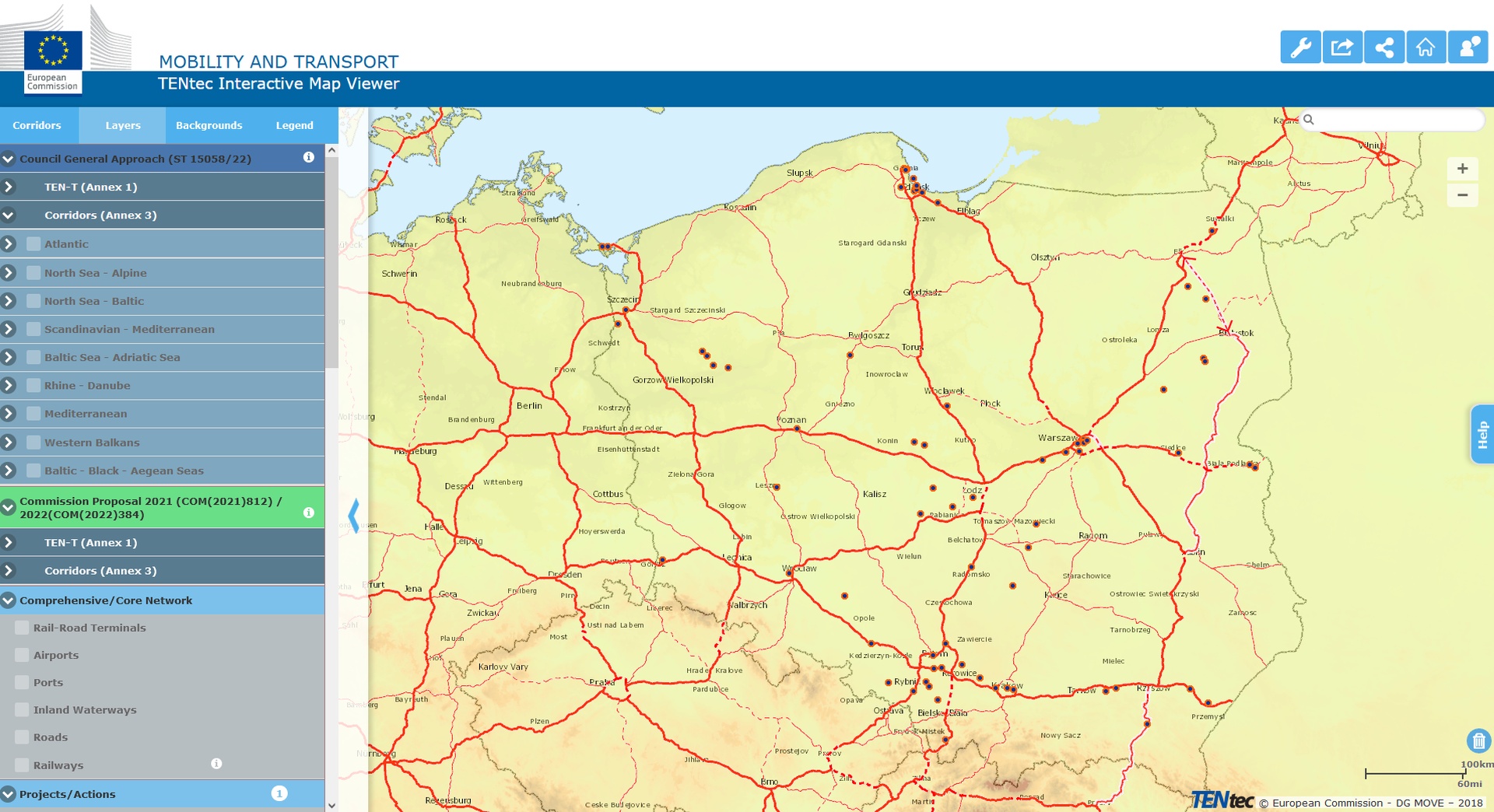Viewport: 1494px width, 812px height.
Task: Go to home icon button
Action: (x=1426, y=47)
